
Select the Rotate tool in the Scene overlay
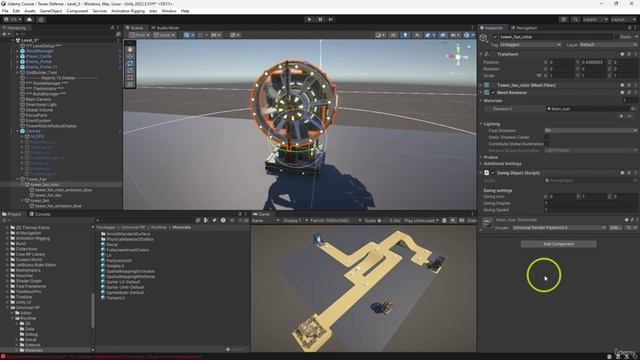click(x=130, y=63)
